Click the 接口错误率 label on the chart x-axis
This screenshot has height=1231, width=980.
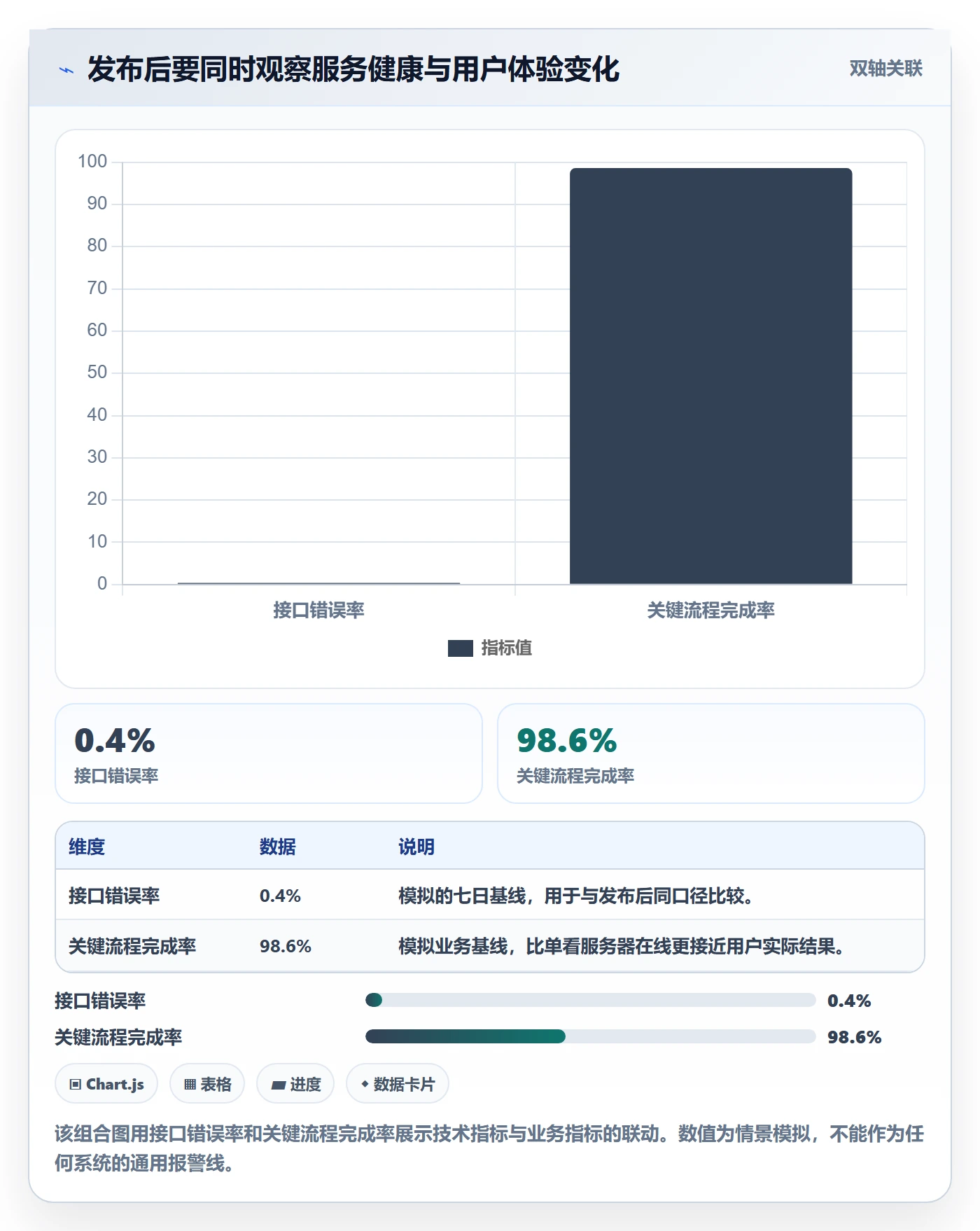point(318,611)
